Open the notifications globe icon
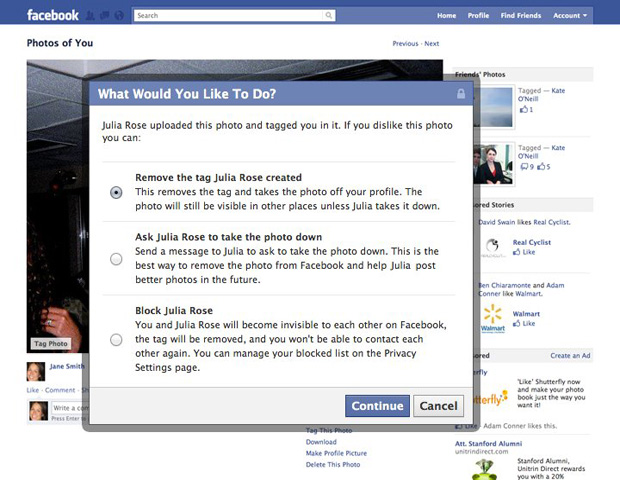Viewport: 620px width, 480px height. click(x=119, y=16)
